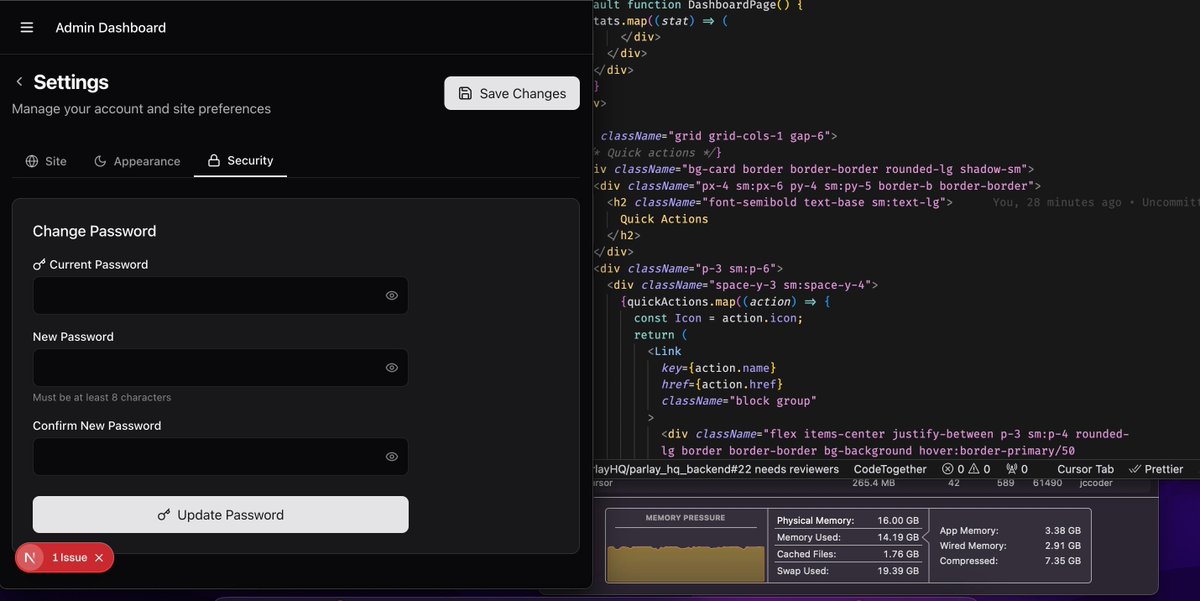Switch to the Site tab
Viewport: 1200px width, 601px height.
click(46, 161)
